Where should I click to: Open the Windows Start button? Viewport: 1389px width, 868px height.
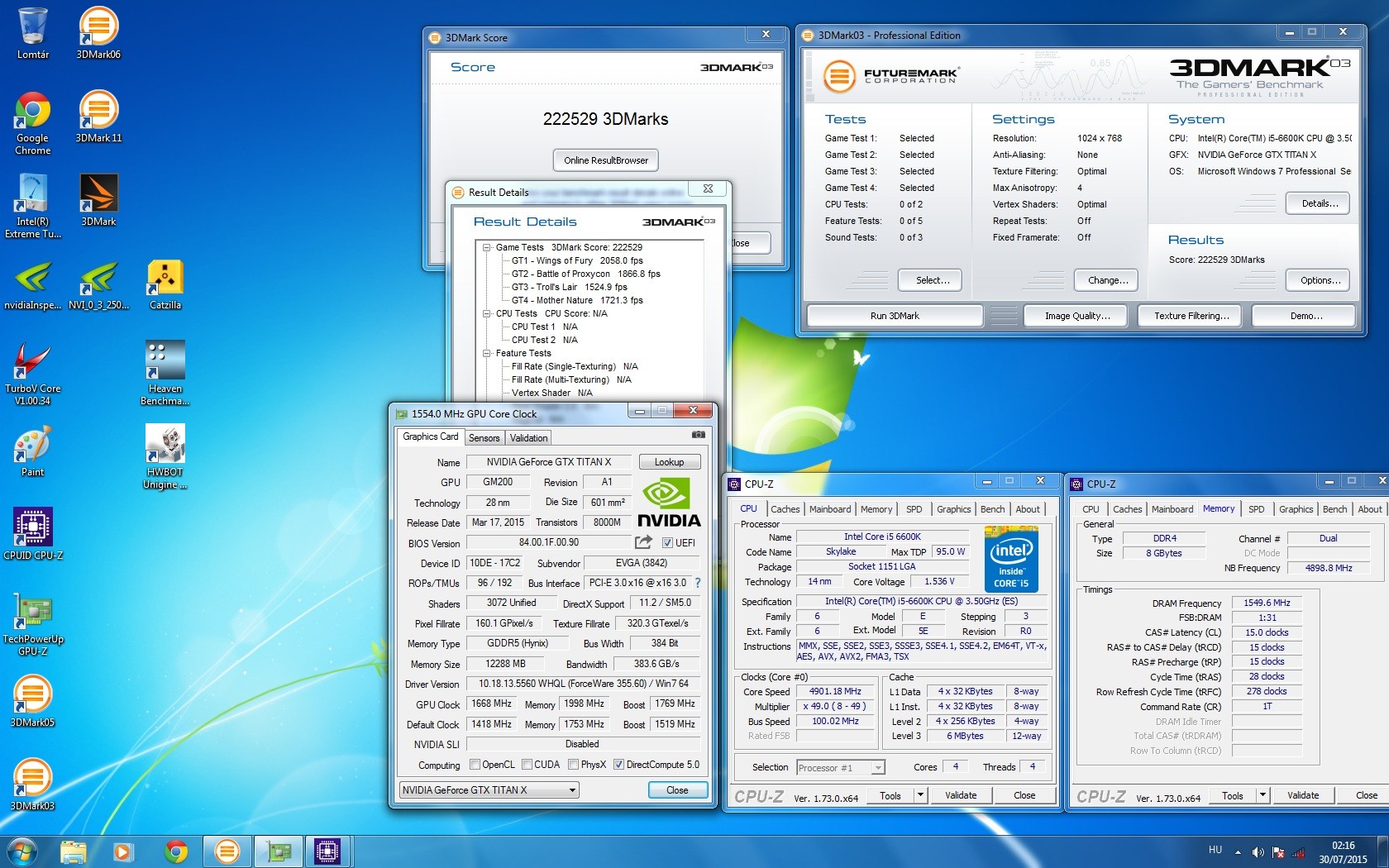click(x=22, y=851)
